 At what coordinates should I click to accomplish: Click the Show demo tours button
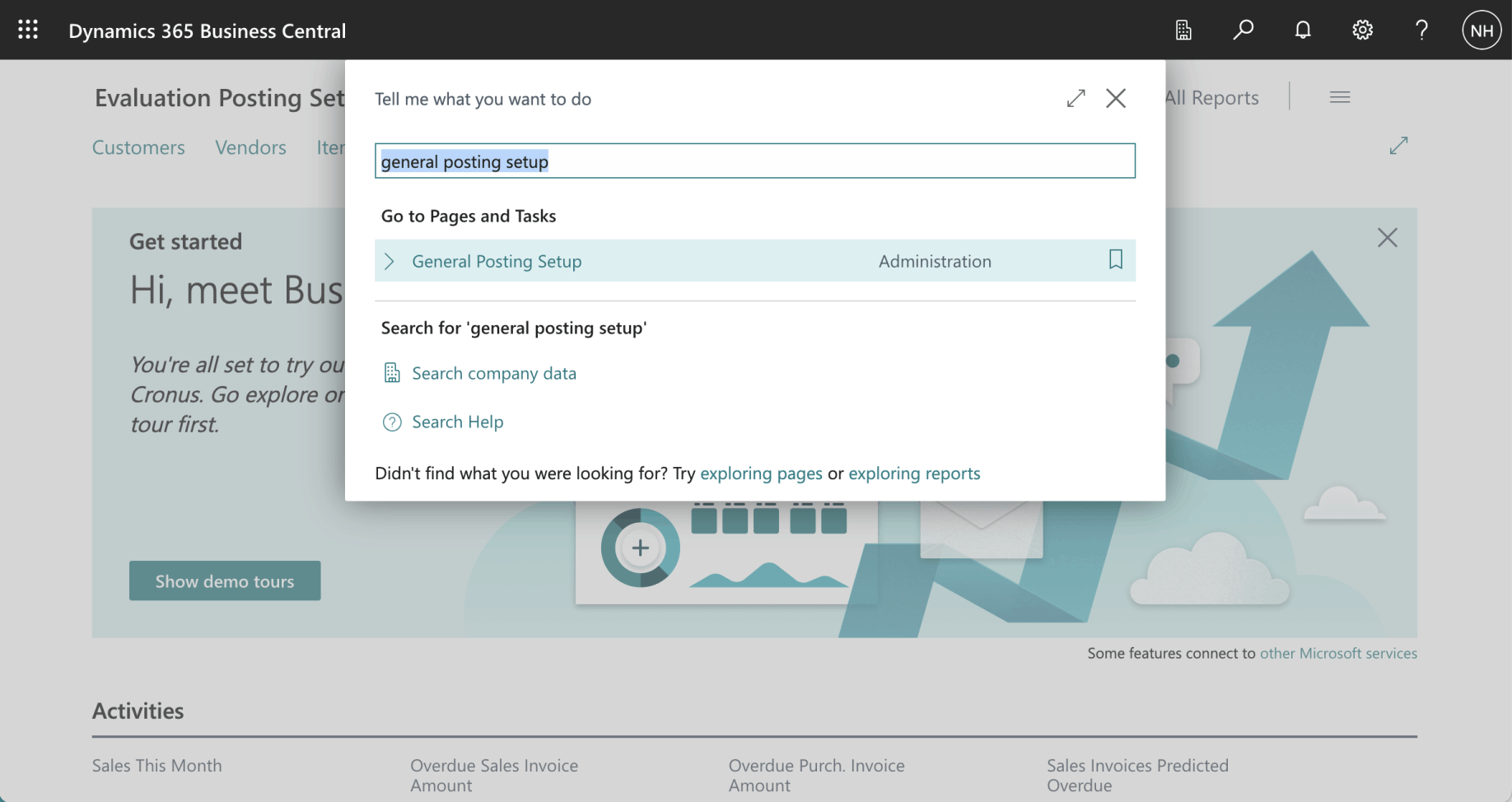(225, 581)
